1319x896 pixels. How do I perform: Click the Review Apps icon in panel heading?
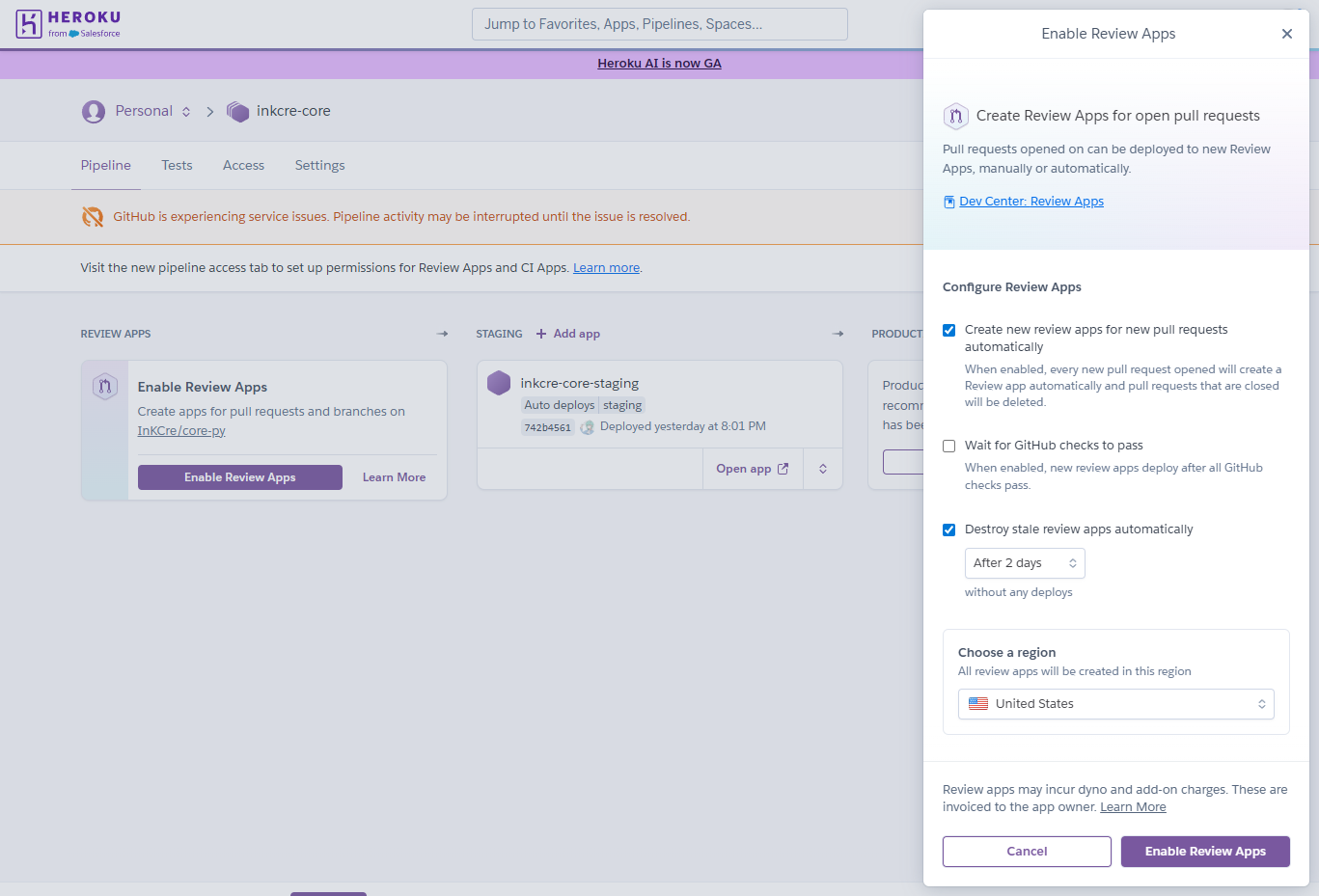point(955,117)
